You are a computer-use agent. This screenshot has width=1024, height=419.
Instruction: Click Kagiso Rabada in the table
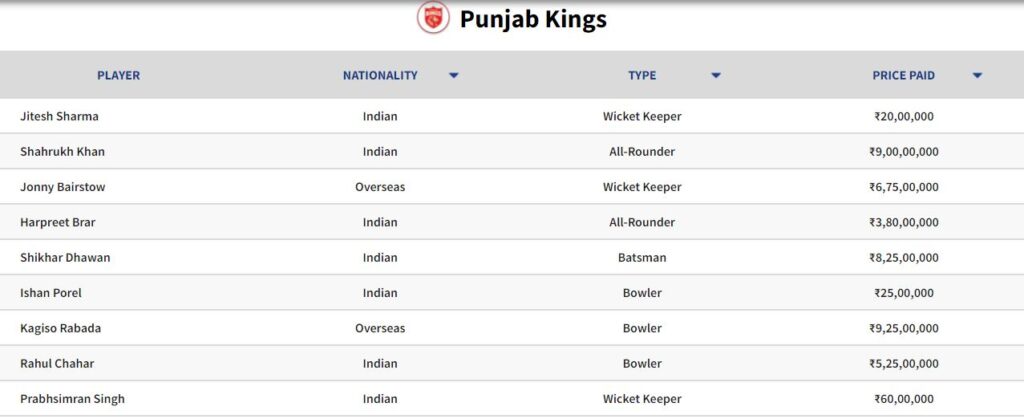pos(61,328)
